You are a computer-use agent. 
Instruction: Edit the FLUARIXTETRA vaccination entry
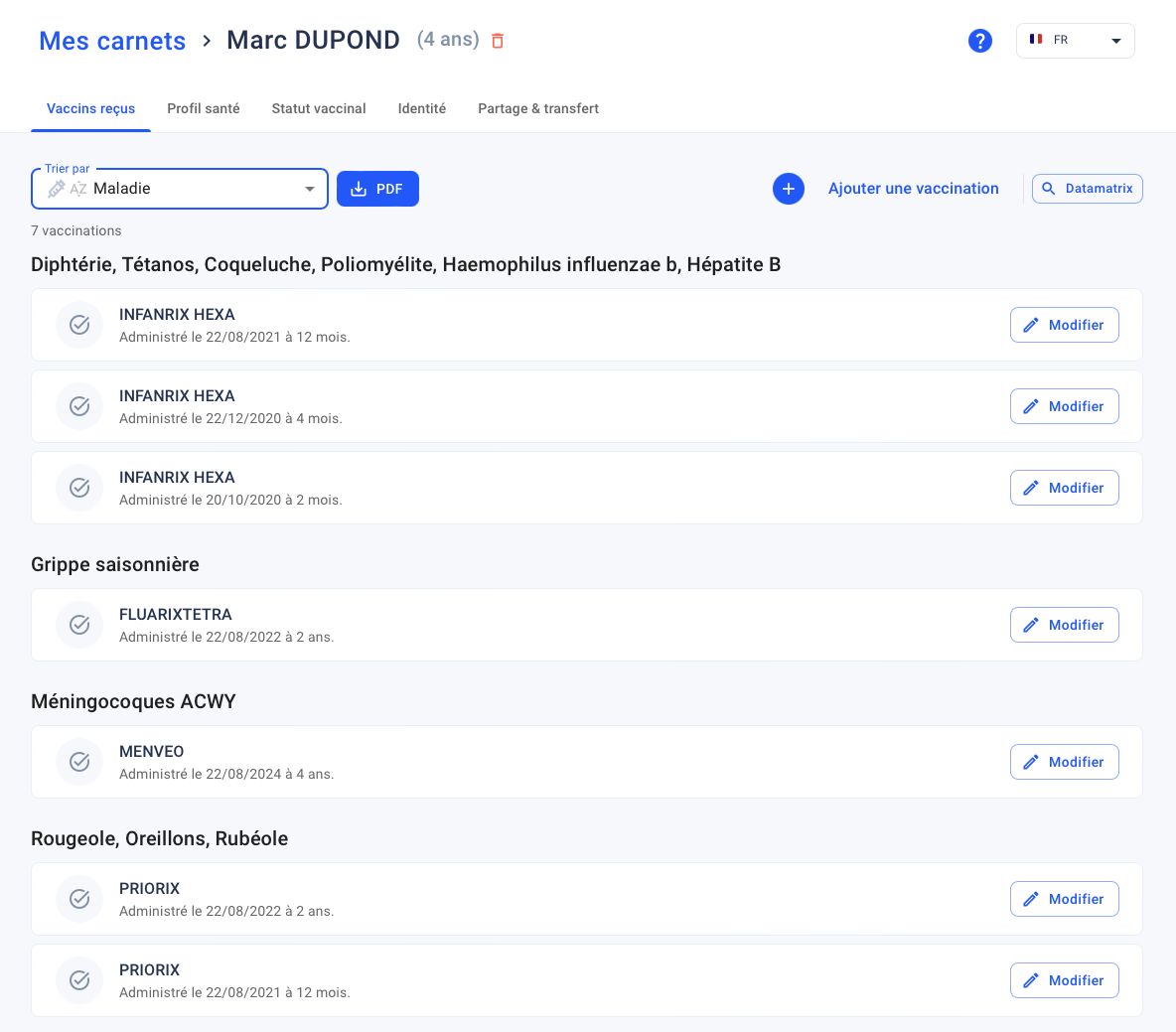tap(1064, 625)
